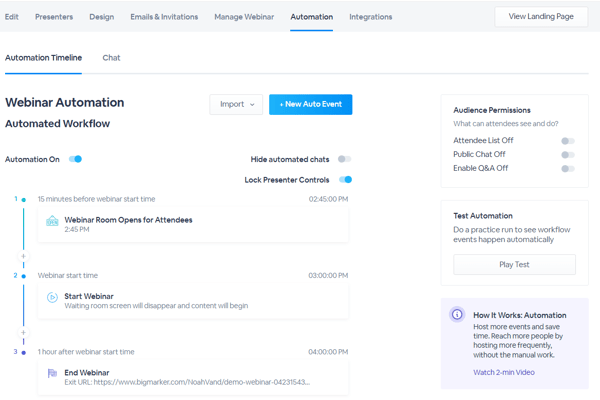This screenshot has height=400, width=600.
Task: Disable Lock Presenter Controls toggle
Action: click(x=345, y=180)
